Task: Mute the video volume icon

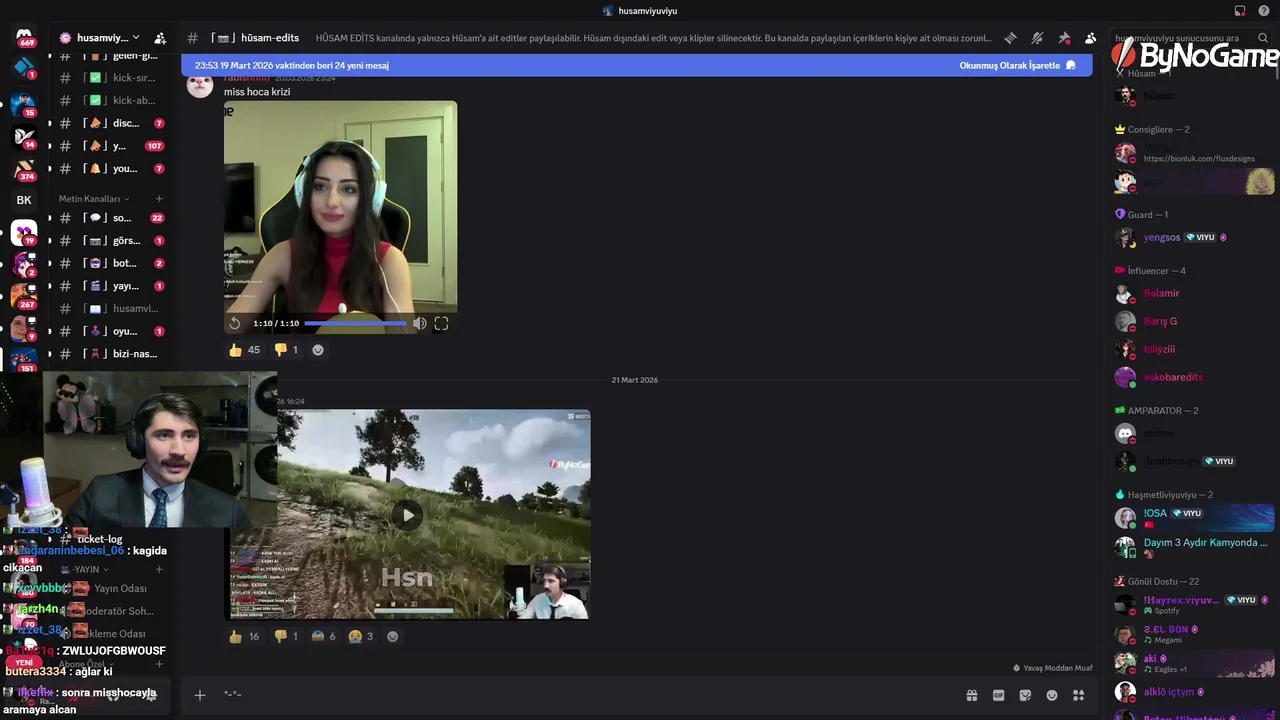Action: click(420, 323)
